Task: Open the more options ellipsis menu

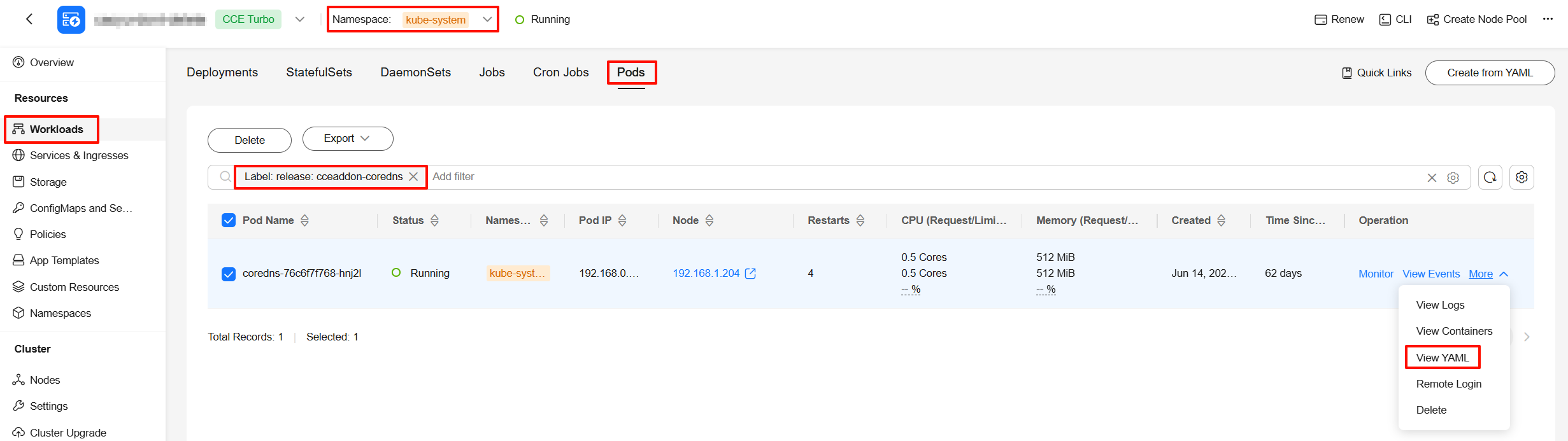Action: point(1548,19)
